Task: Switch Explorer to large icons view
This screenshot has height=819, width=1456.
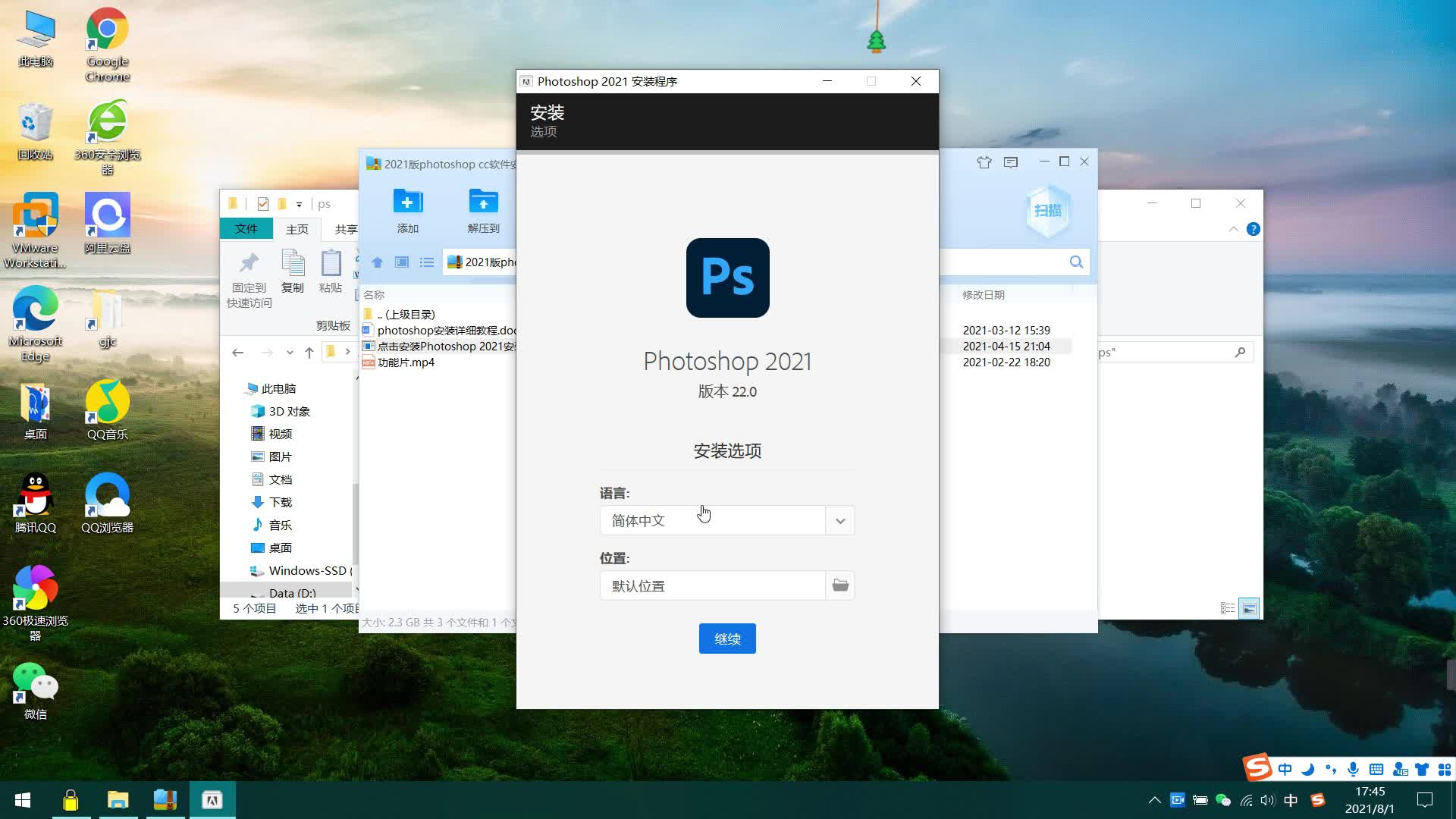Action: pos(1249,608)
